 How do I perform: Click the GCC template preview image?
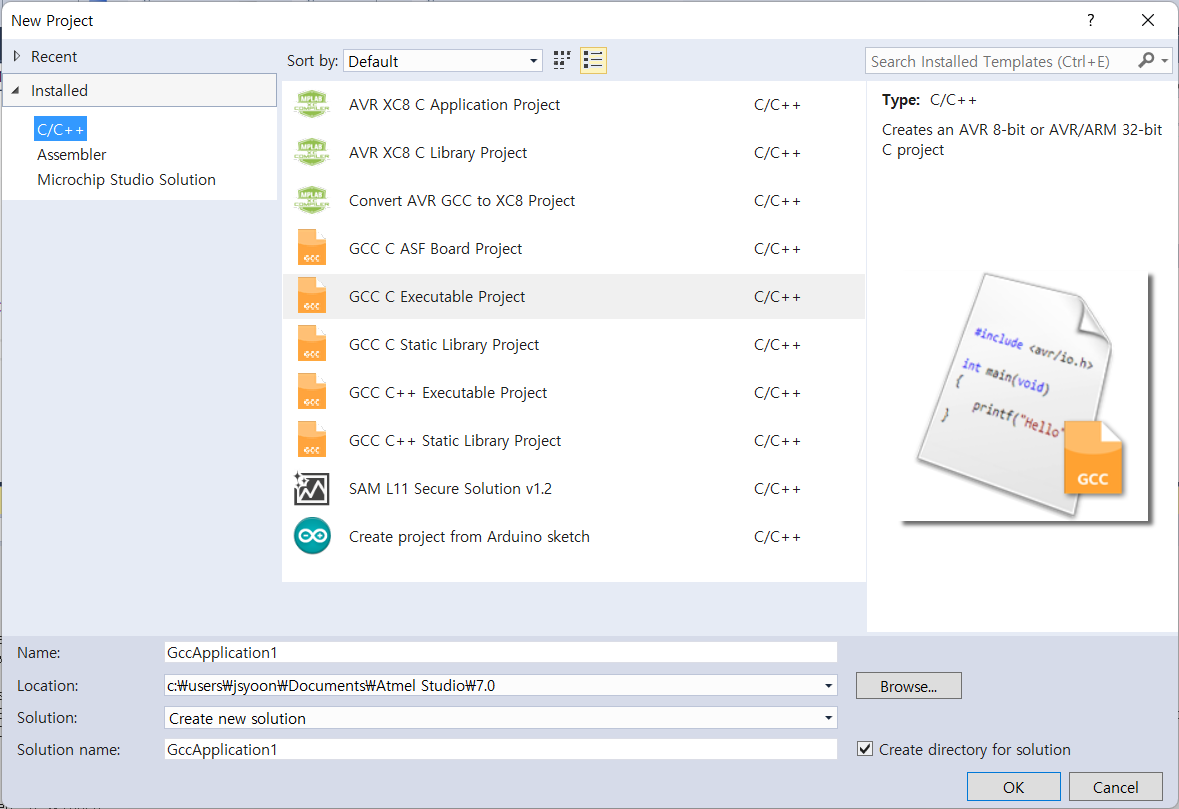point(1028,397)
